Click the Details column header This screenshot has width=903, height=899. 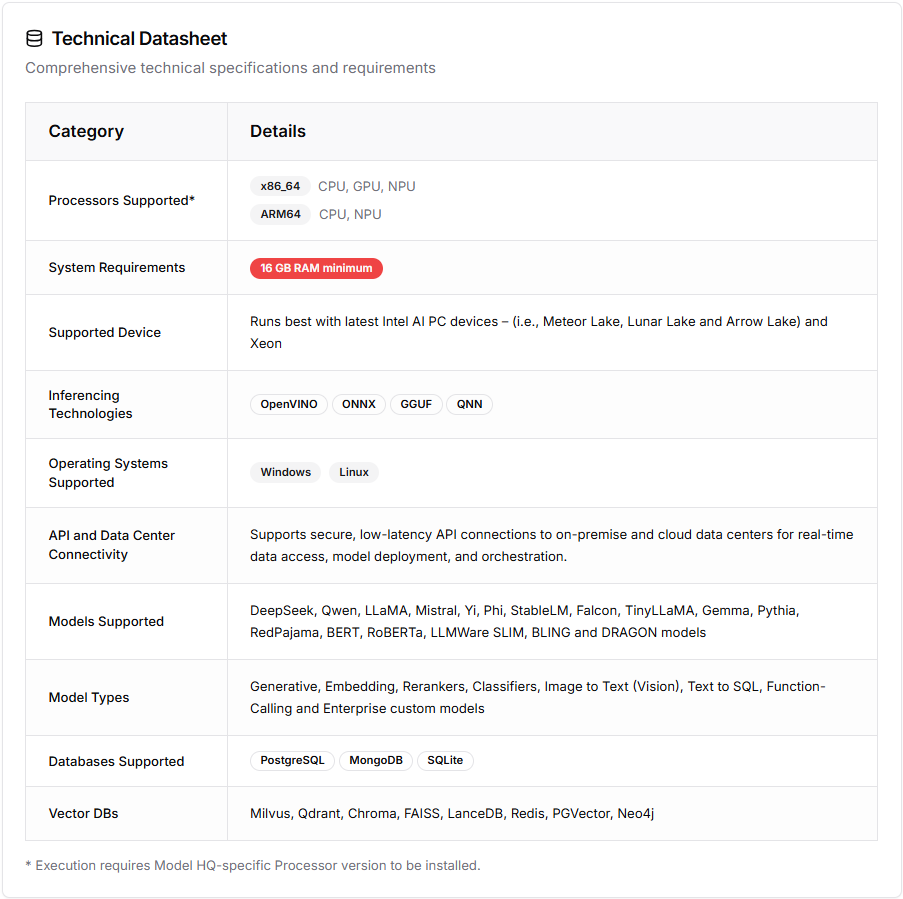pyautogui.click(x=278, y=131)
